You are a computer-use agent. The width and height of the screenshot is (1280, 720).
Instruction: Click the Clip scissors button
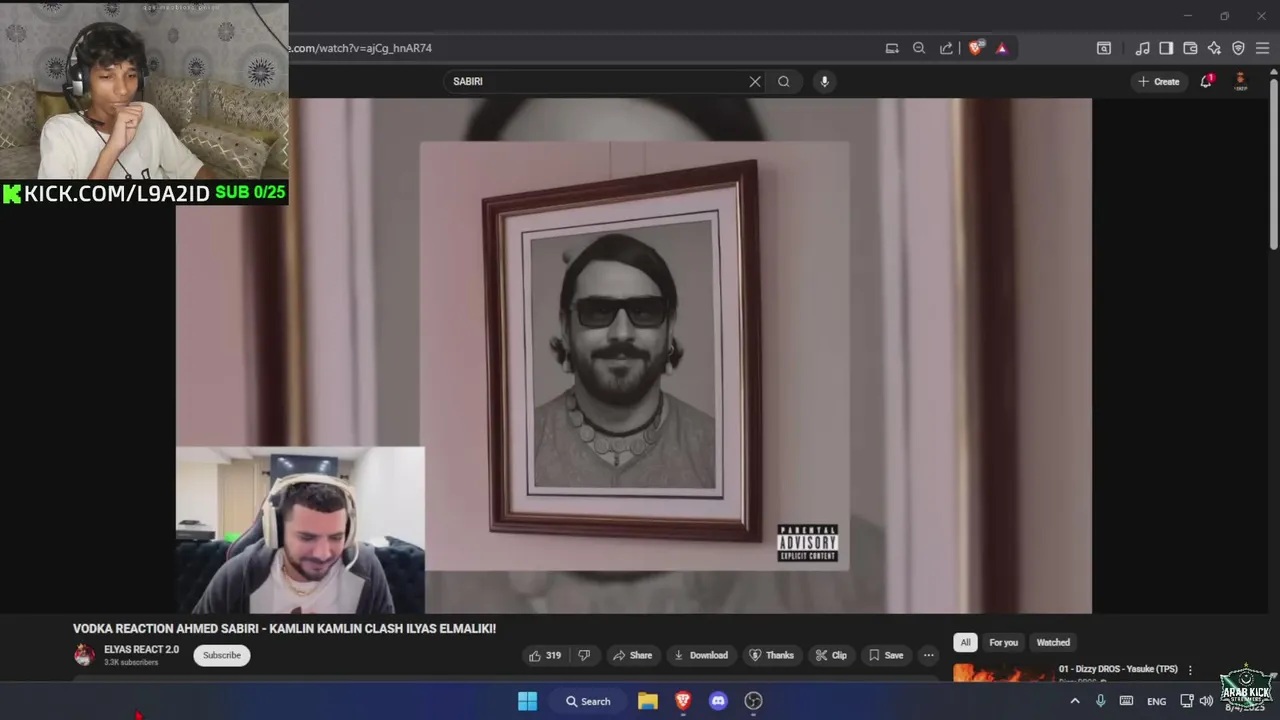pyautogui.click(x=831, y=655)
